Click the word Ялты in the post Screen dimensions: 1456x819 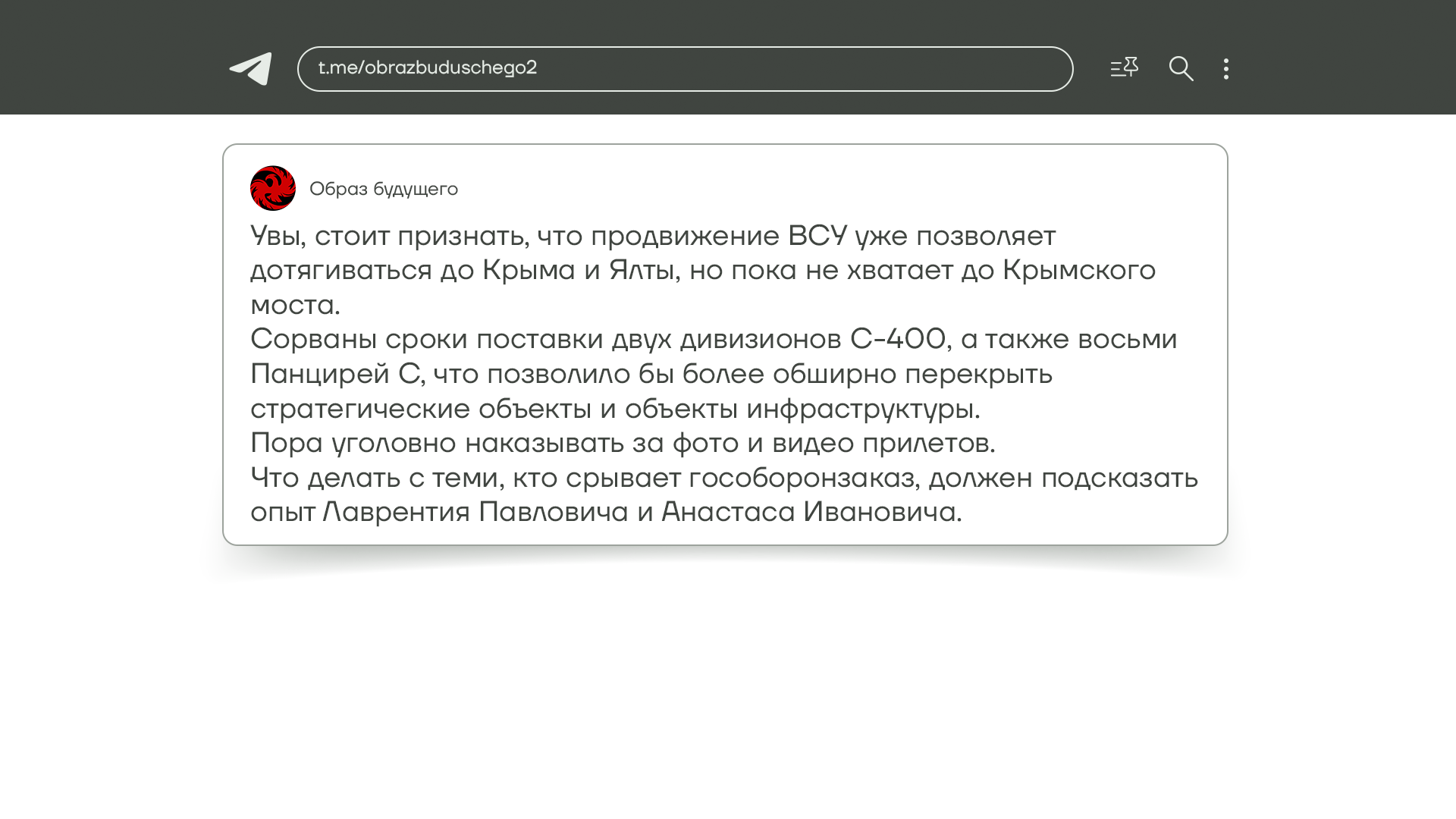[642, 271]
